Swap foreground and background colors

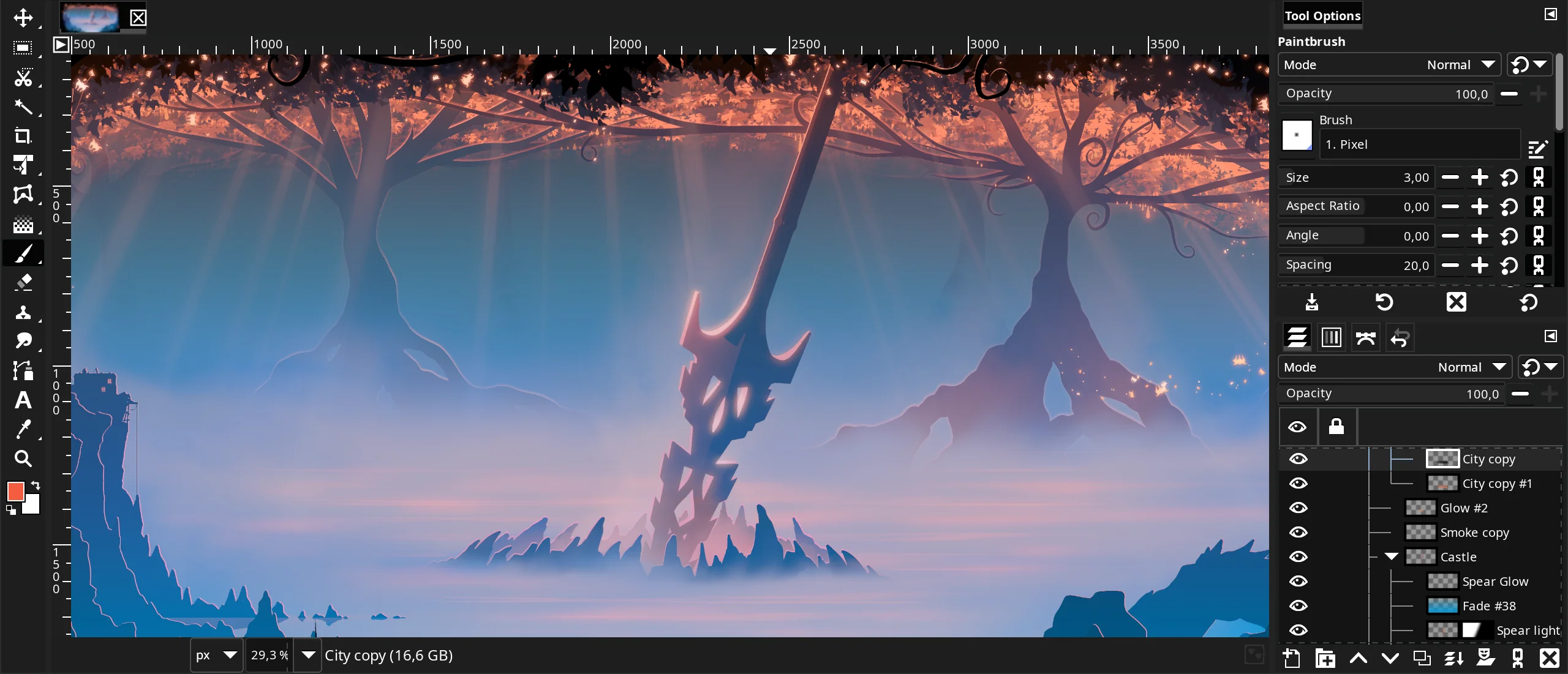[36, 485]
